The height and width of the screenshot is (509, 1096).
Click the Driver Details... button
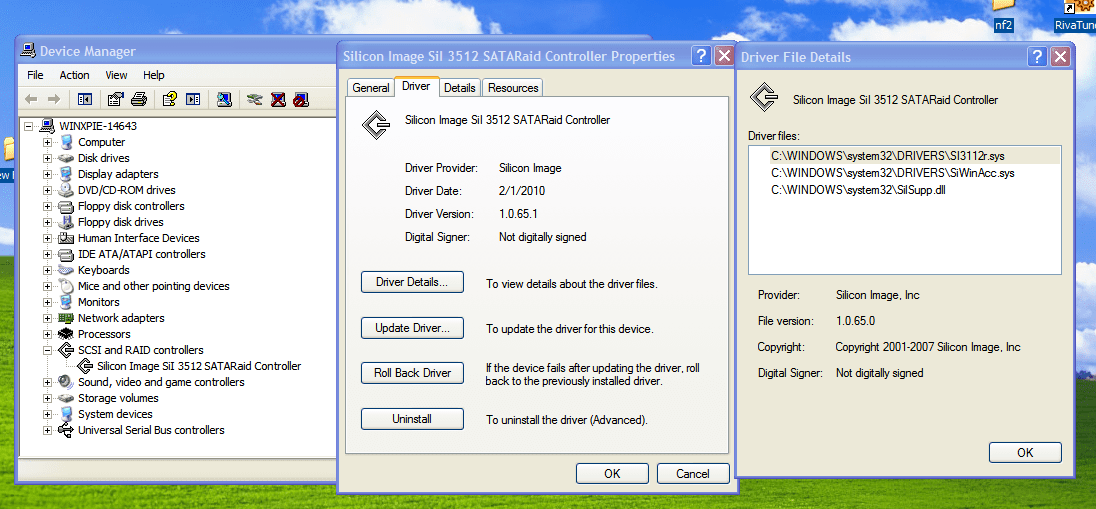coord(412,282)
